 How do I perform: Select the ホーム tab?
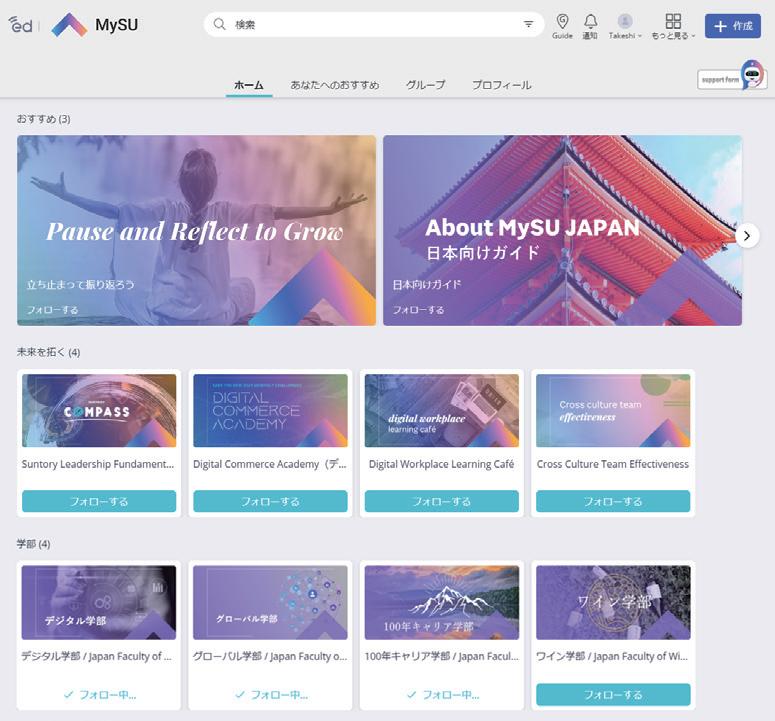pos(249,85)
